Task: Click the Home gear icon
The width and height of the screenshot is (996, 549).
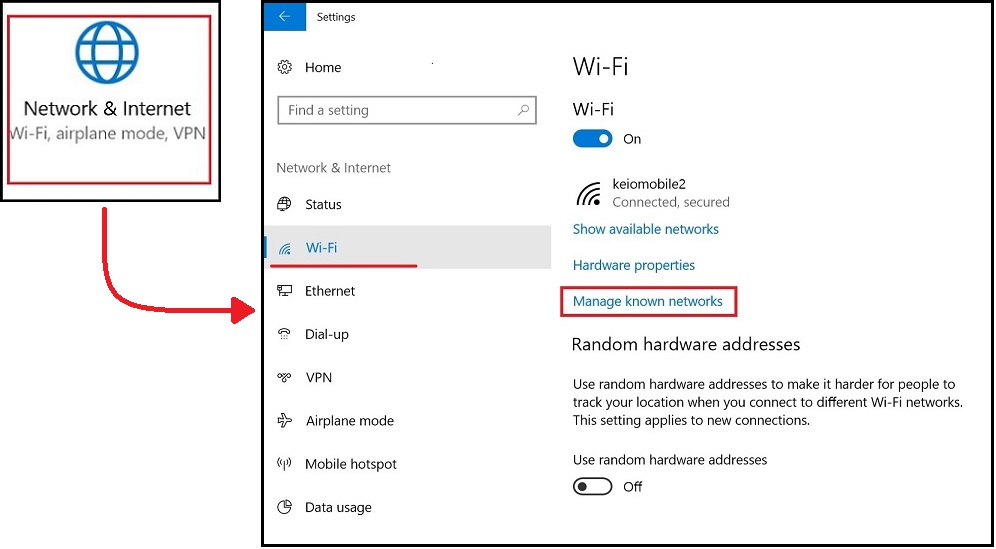Action: click(x=285, y=67)
